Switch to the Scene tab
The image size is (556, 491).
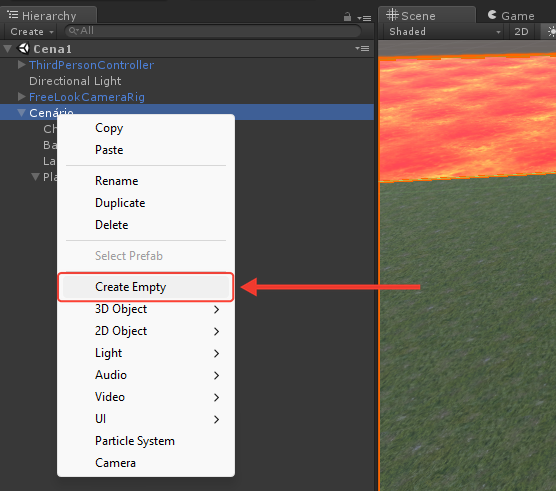point(427,16)
